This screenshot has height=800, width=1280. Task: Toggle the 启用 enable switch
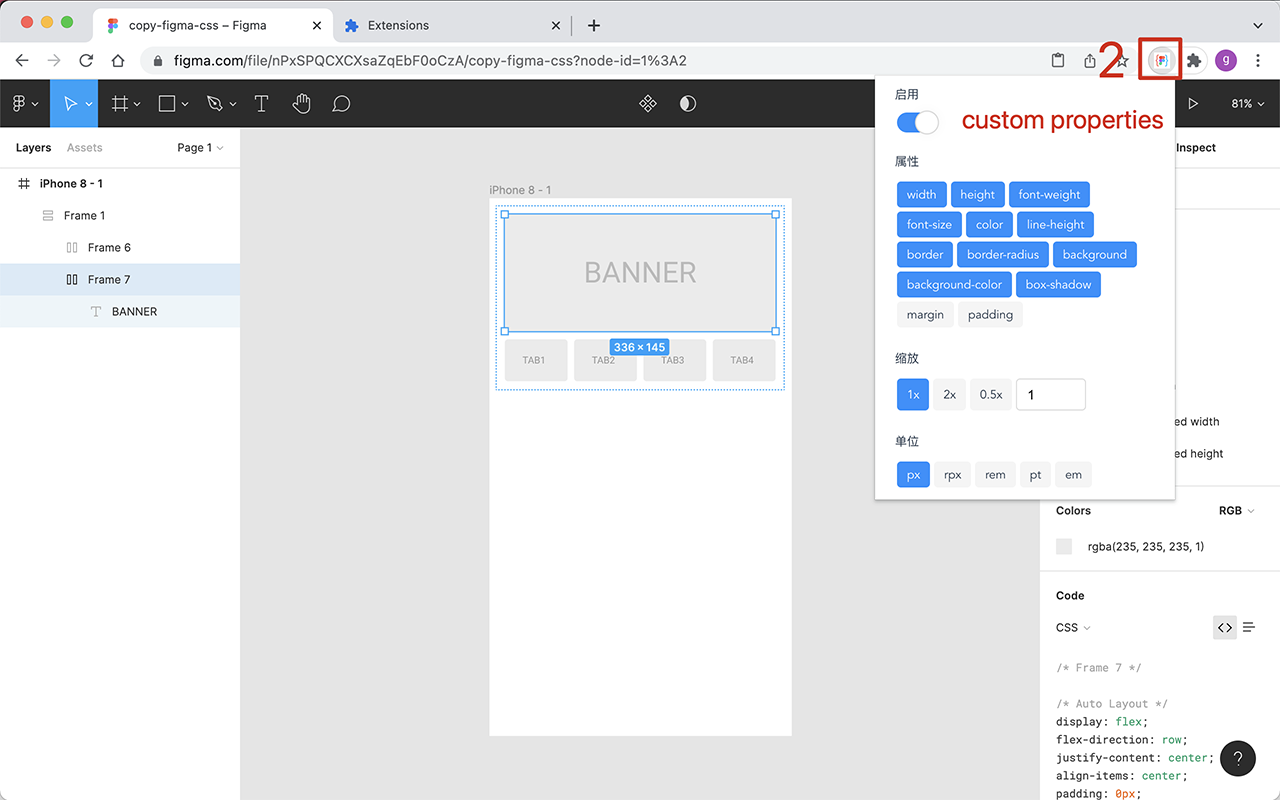pos(916,122)
